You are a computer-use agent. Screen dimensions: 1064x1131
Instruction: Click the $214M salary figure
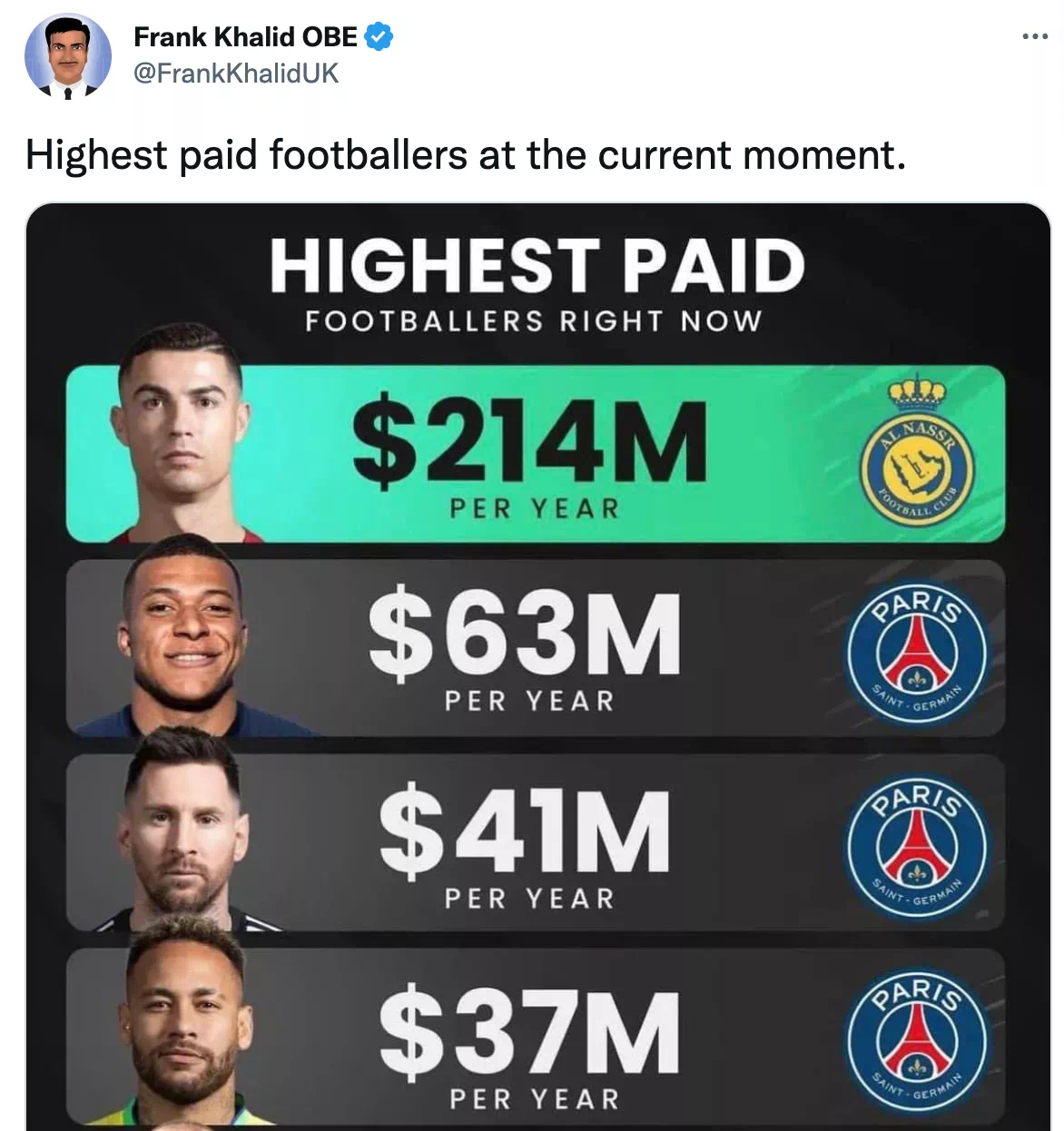pos(529,441)
